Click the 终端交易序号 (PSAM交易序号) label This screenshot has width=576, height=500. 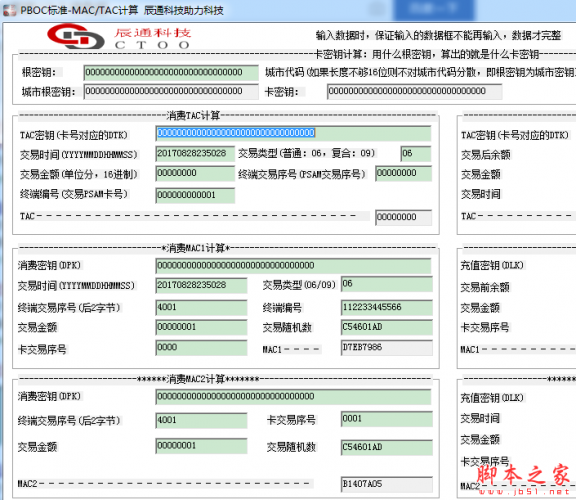(x=302, y=174)
